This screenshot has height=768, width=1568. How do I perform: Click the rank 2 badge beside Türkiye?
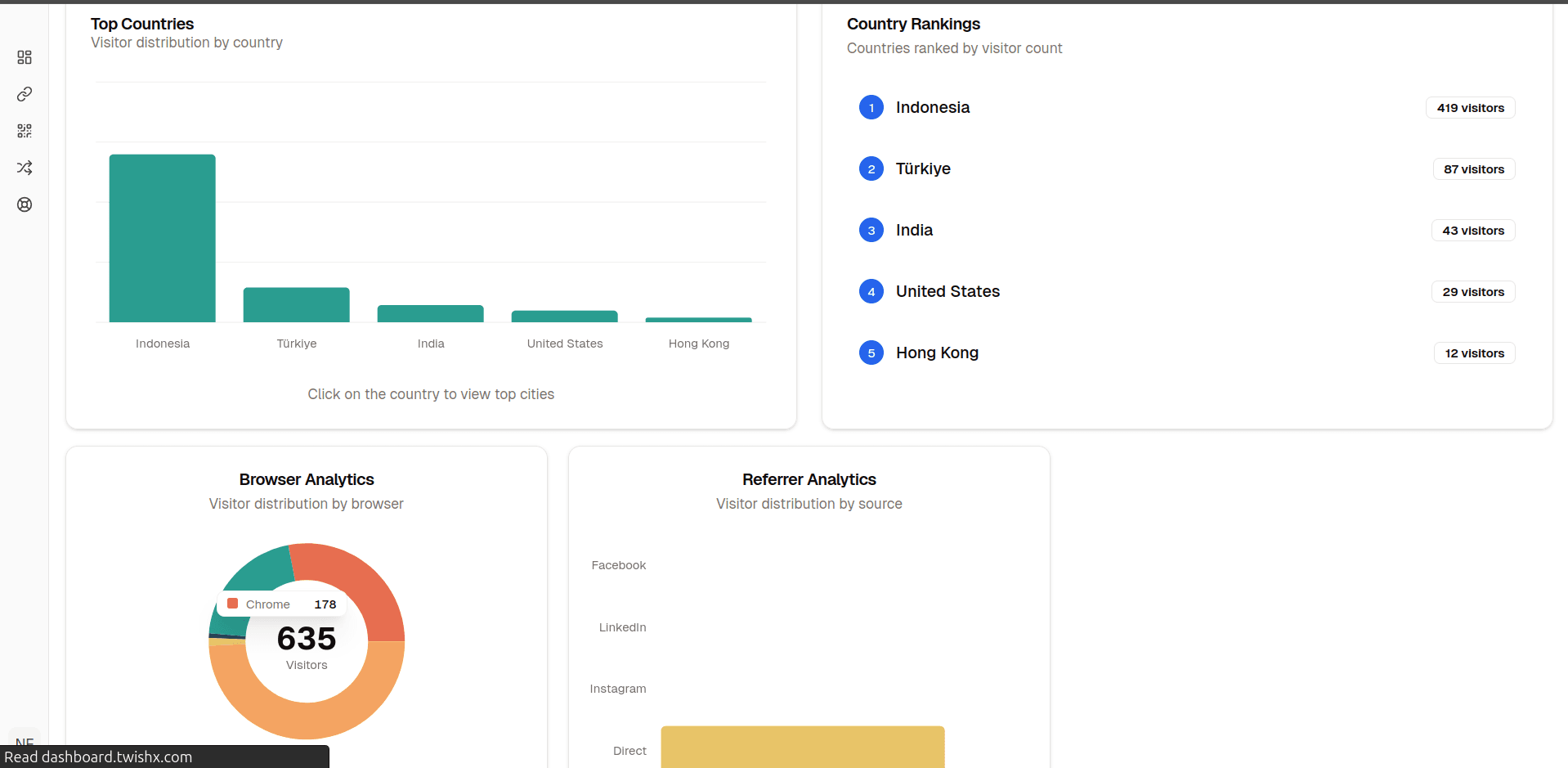(x=871, y=168)
